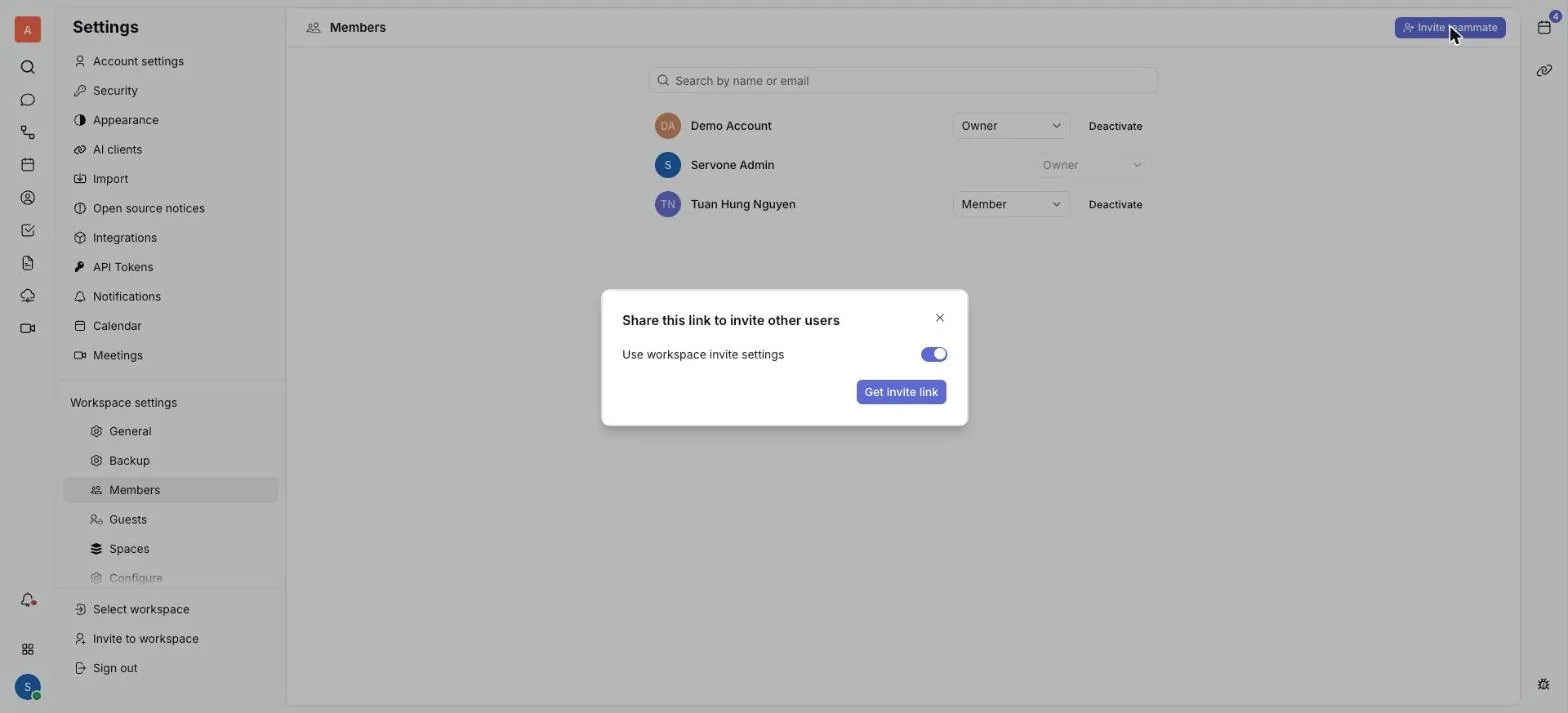Open the contacts person icon
Screen dimensions: 1568x713
(x=28, y=198)
